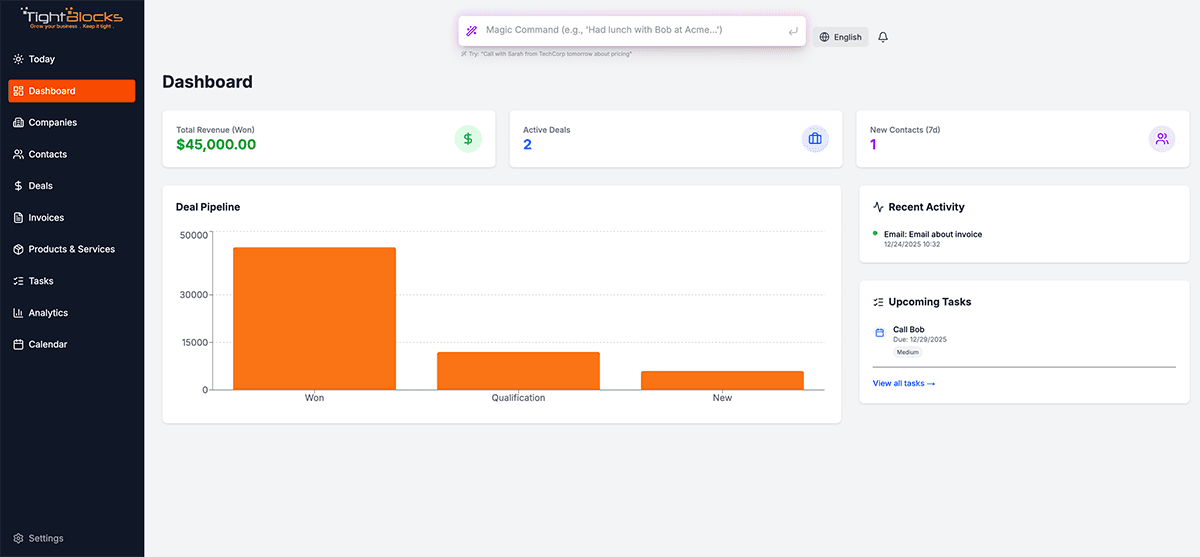1200x557 pixels.
Task: Click the Due: 12/29/2025 text
Action: click(x=920, y=340)
